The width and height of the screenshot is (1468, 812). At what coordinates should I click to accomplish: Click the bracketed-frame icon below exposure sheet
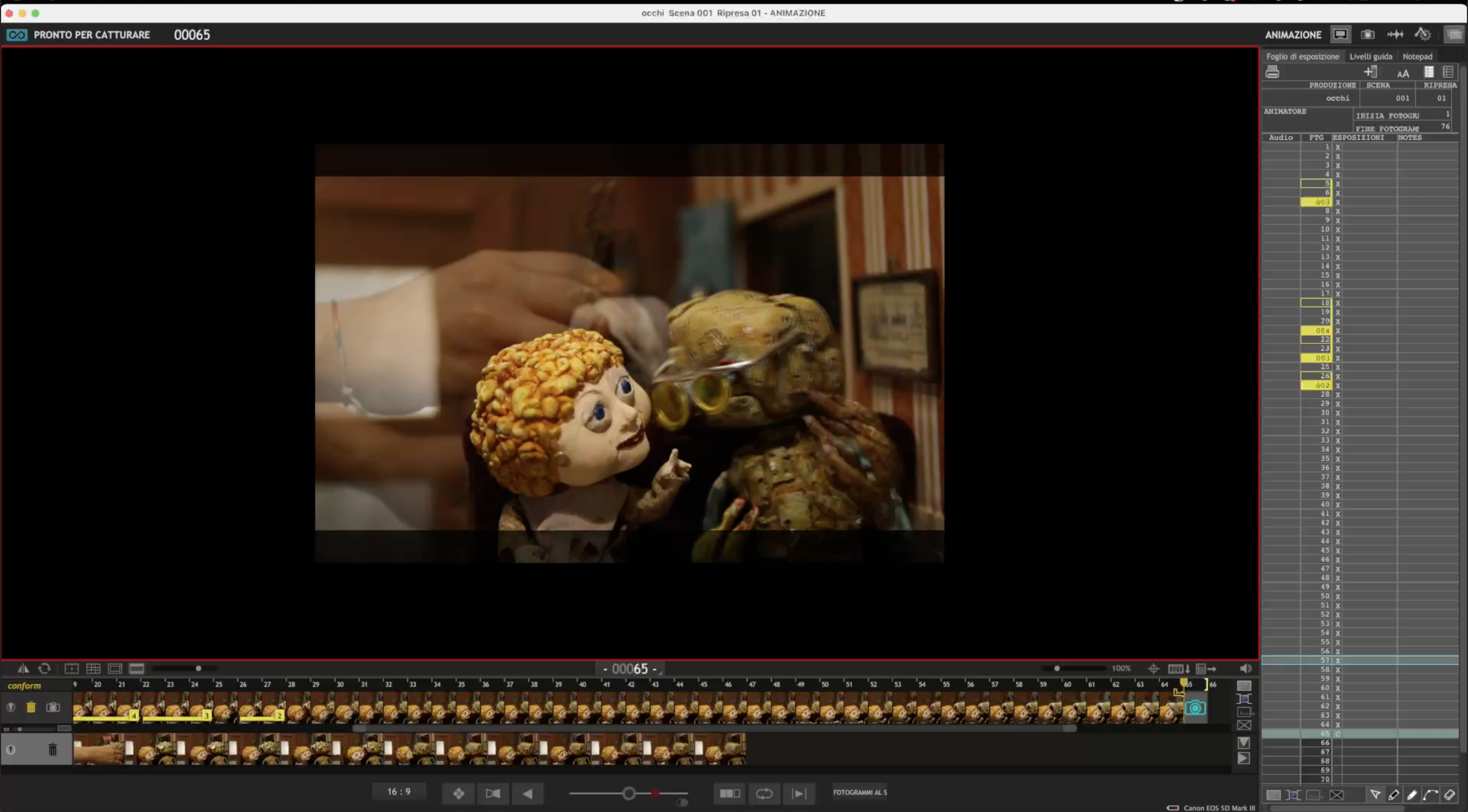pyautogui.click(x=1292, y=795)
